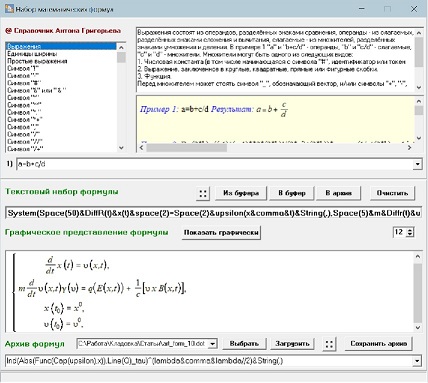Viewport: 428px width, 383px height.
Task: Send the formula with В архив button
Action: 338,193
